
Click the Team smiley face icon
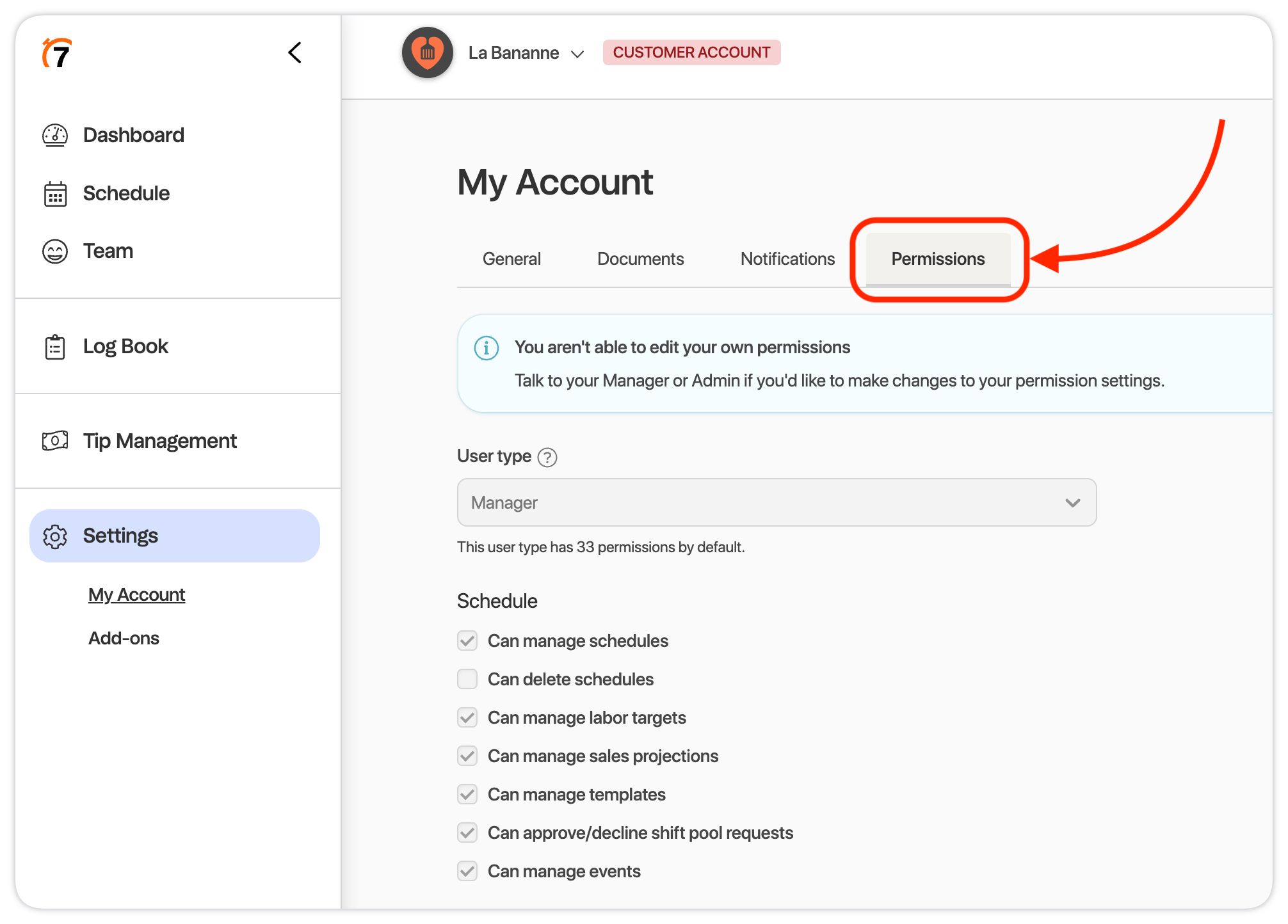55,251
